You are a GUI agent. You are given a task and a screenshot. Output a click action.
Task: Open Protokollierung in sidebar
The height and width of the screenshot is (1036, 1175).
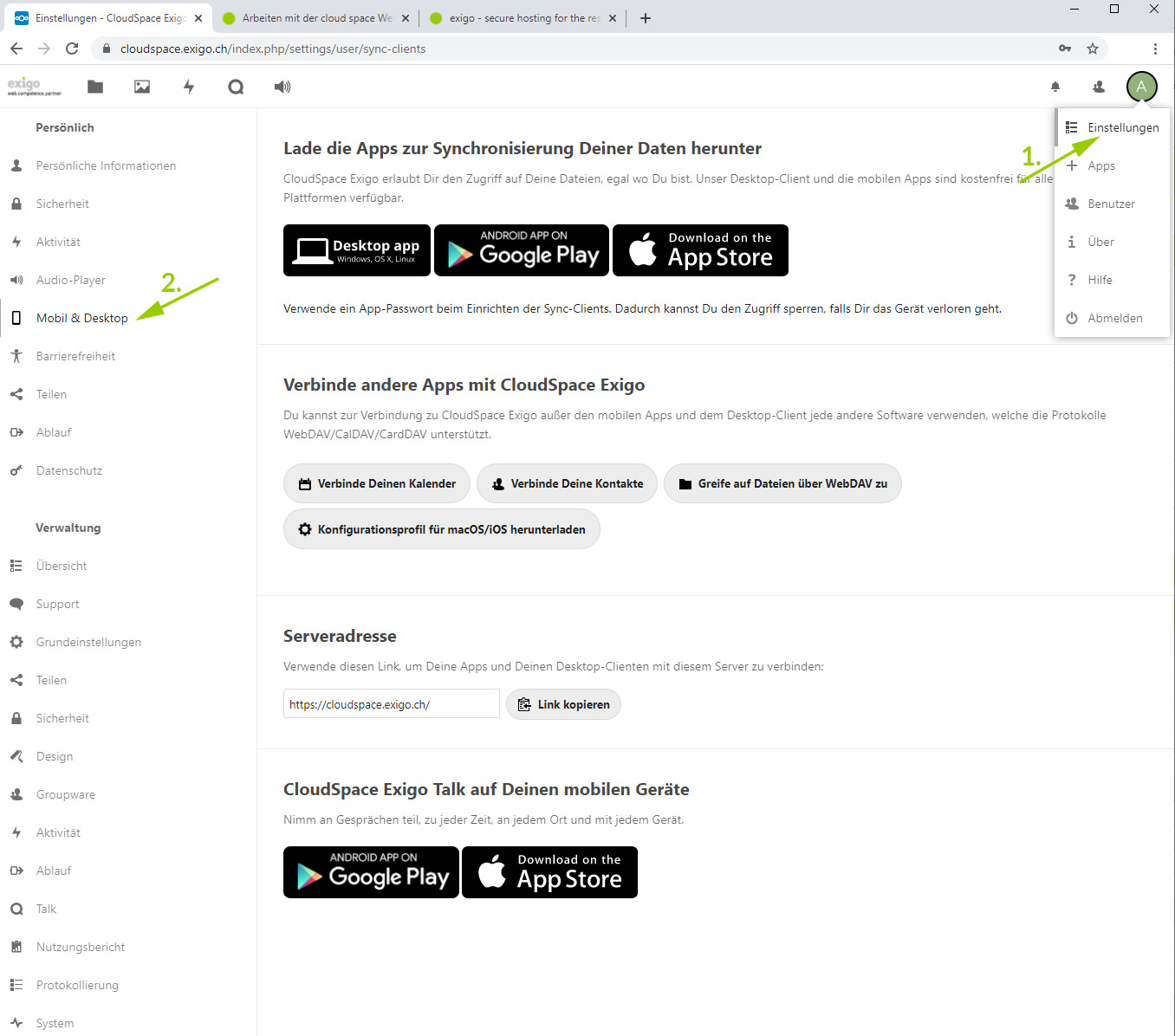click(128, 985)
